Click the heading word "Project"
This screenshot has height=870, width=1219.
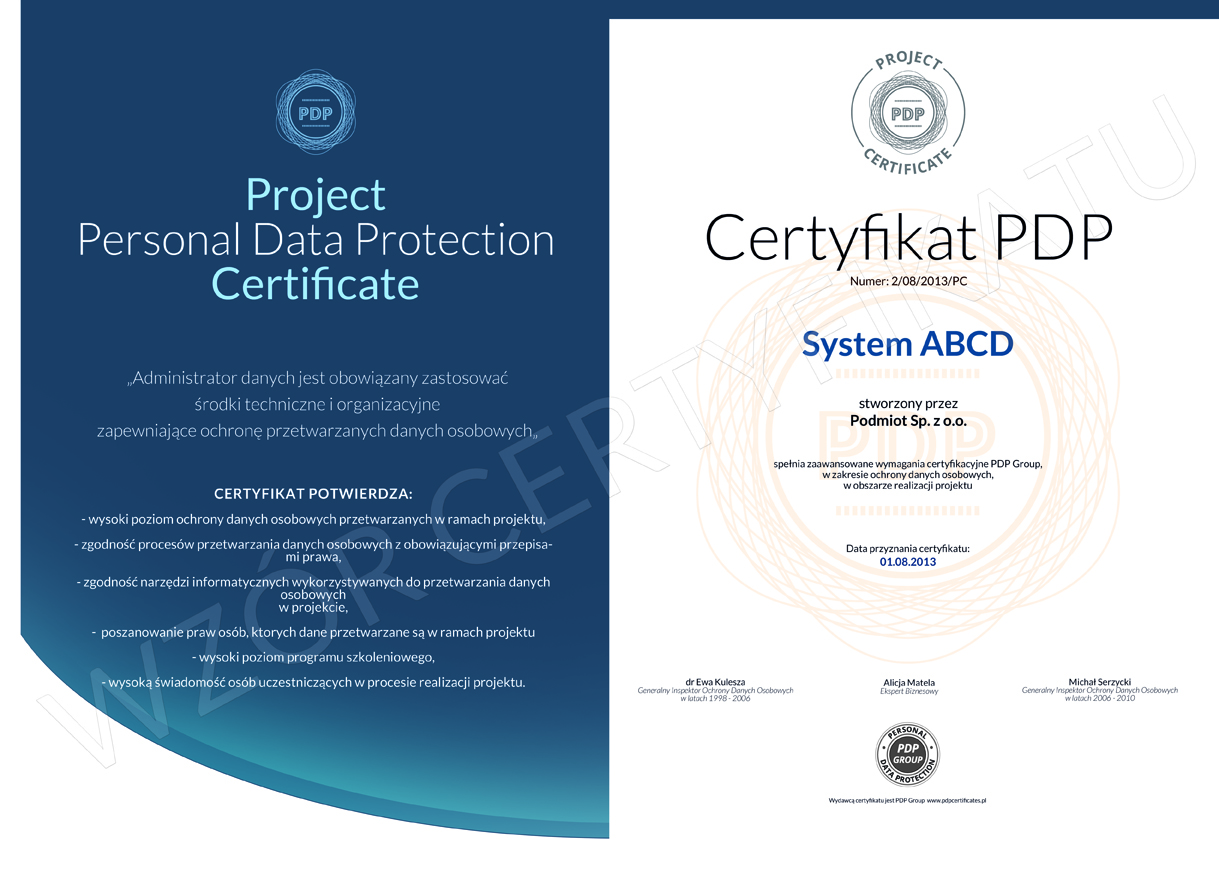(316, 193)
